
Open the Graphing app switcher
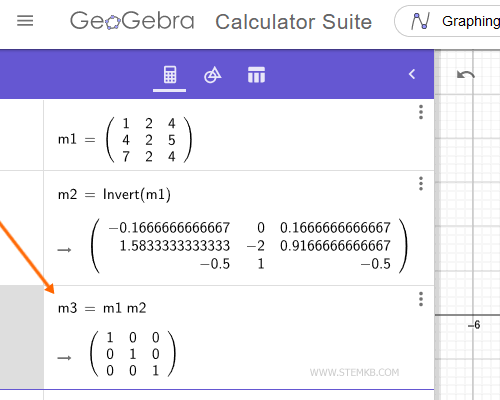[448, 21]
